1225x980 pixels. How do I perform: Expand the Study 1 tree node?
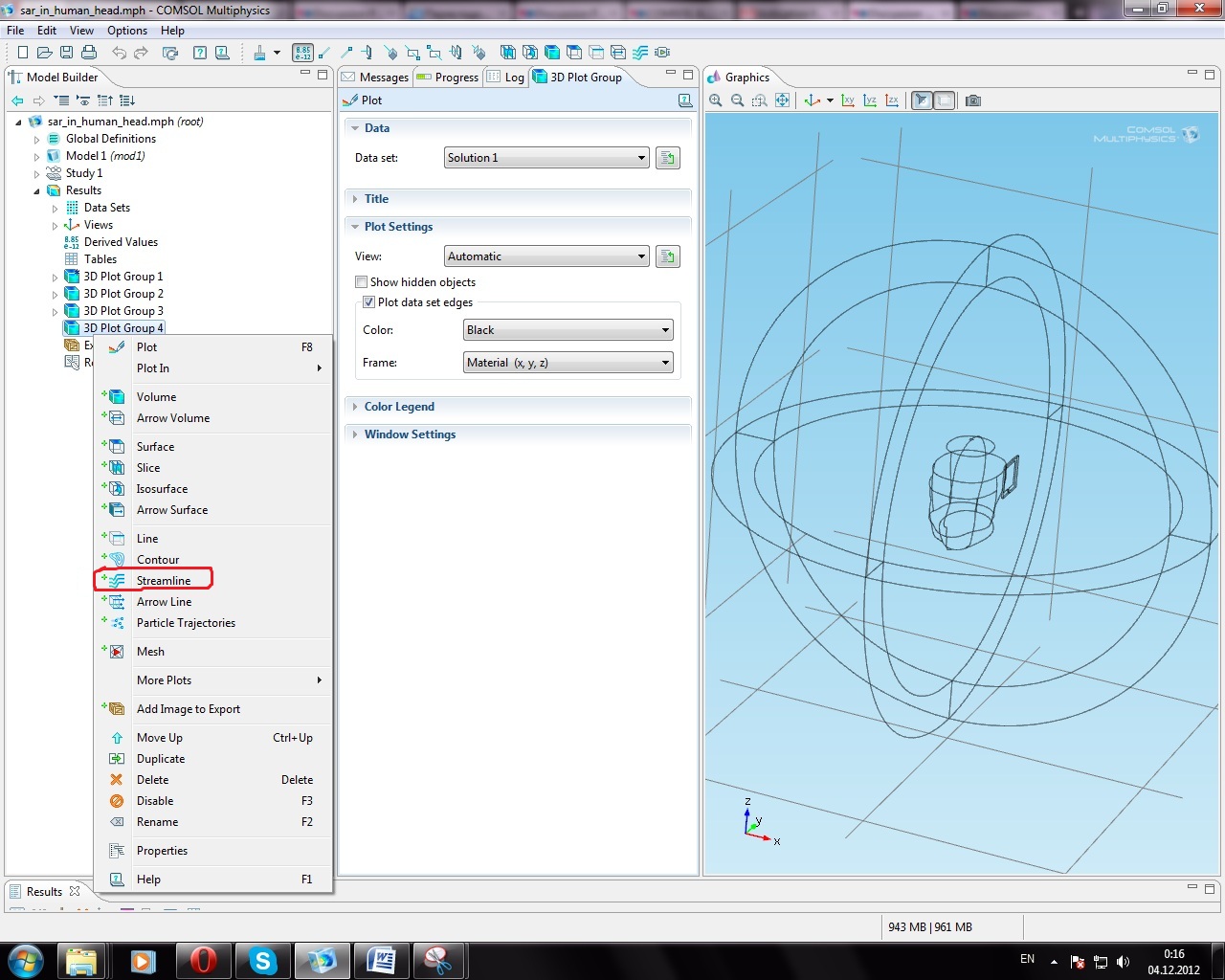pos(37,174)
